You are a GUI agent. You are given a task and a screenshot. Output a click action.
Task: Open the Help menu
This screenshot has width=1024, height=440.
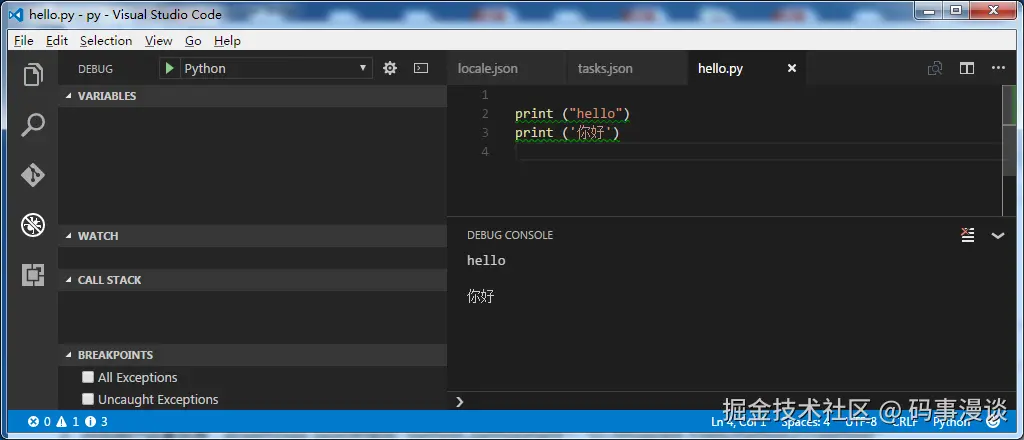tap(227, 40)
